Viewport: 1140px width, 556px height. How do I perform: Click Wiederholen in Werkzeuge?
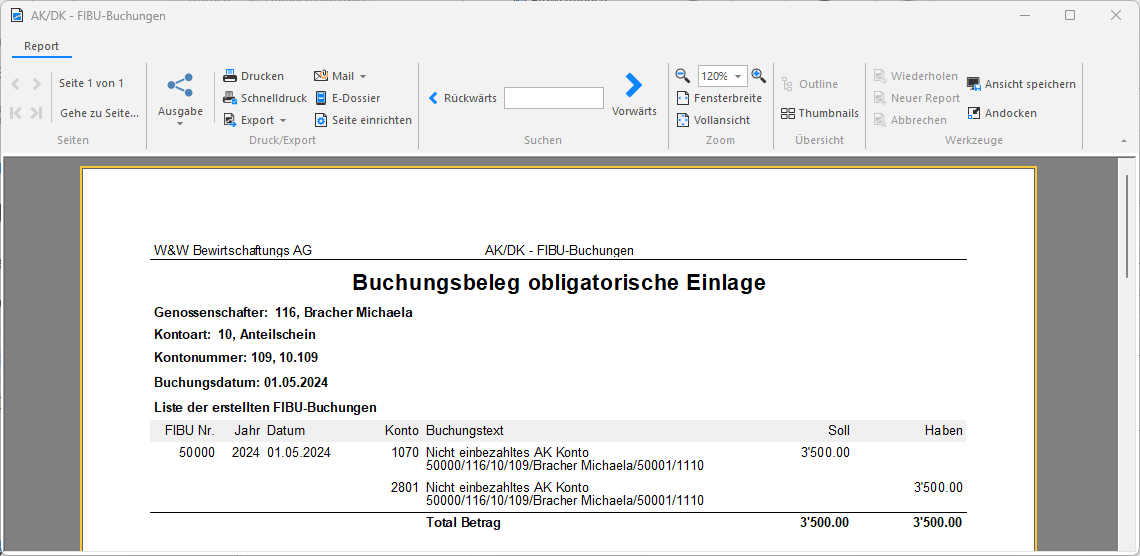[x=915, y=76]
